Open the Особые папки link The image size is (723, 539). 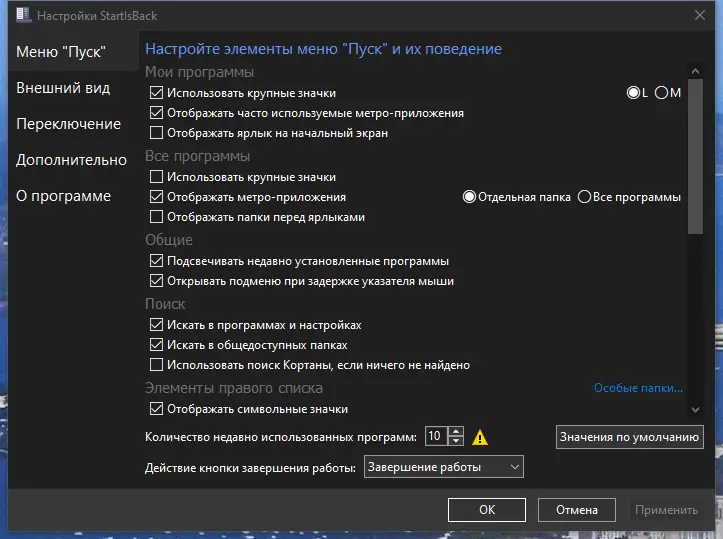click(638, 388)
